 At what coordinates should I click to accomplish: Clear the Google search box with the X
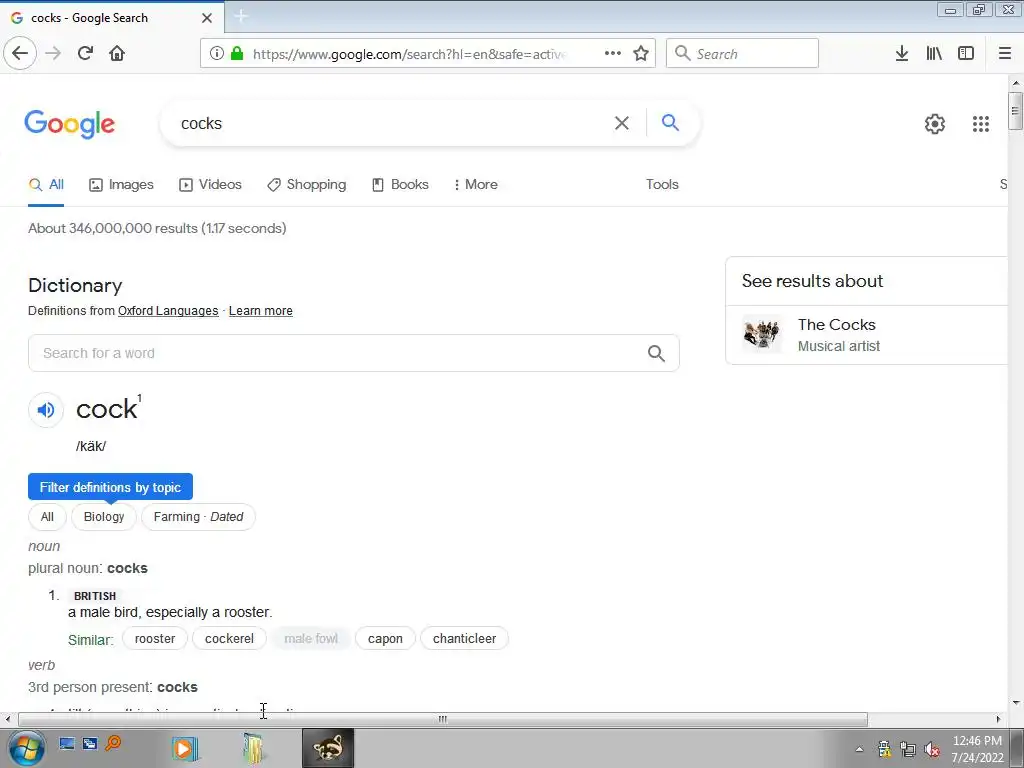pos(622,123)
